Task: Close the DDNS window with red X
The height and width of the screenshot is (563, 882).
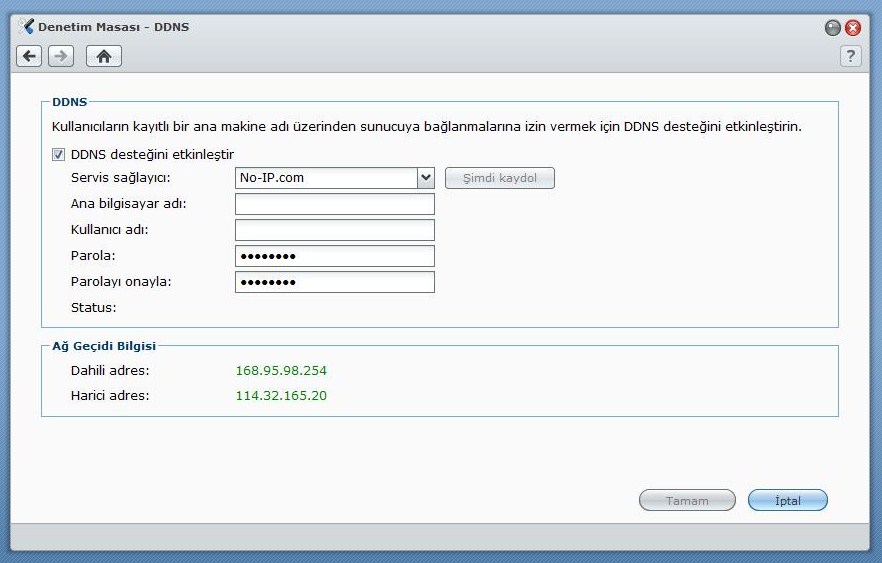Action: 853,28
